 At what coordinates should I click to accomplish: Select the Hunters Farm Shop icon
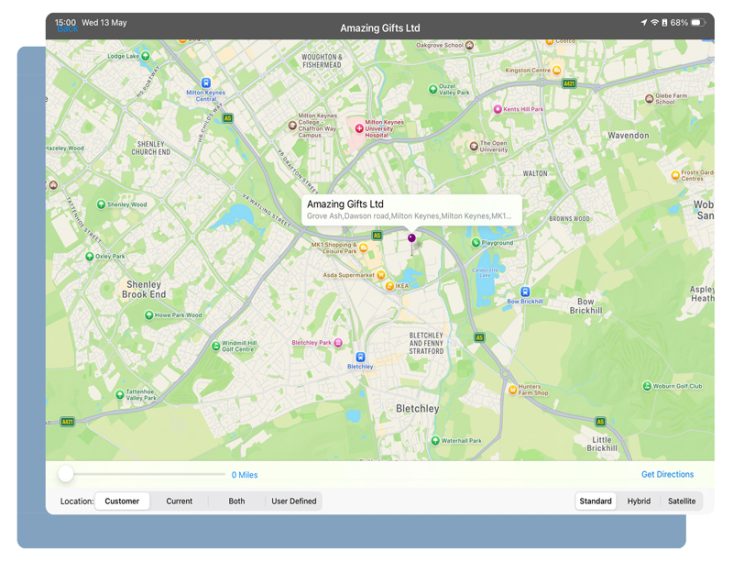(x=512, y=389)
